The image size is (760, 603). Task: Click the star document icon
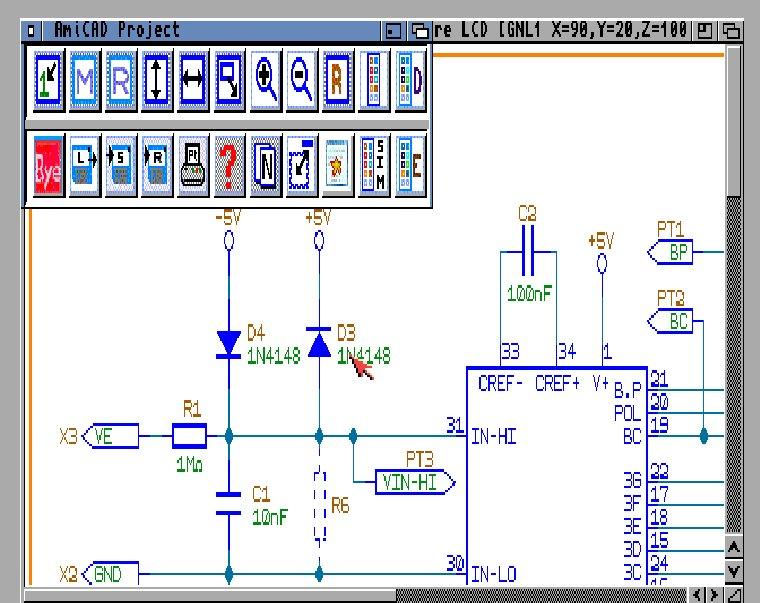(337, 163)
